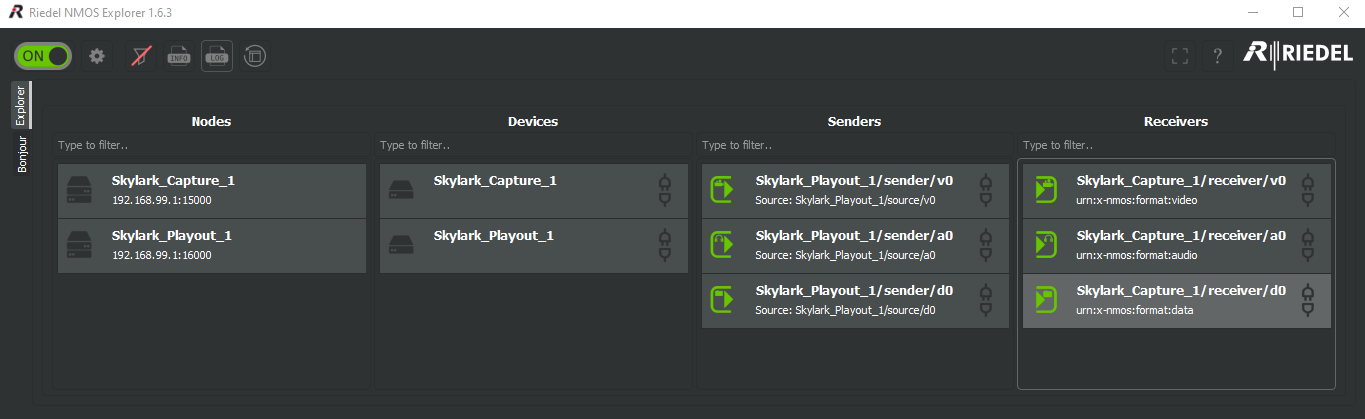This screenshot has width=1365, height=419.
Task: Select the Skylark_Playout_1/sender/a0 item
Action: (x=855, y=246)
